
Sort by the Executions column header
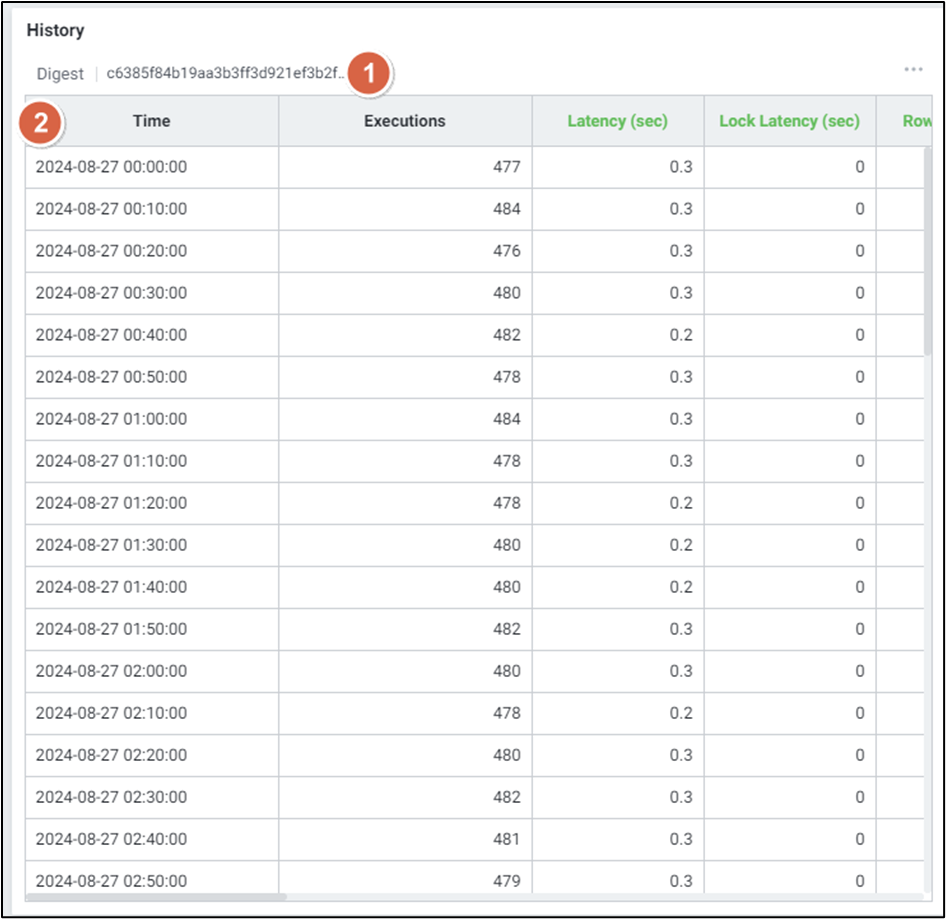pyautogui.click(x=404, y=121)
